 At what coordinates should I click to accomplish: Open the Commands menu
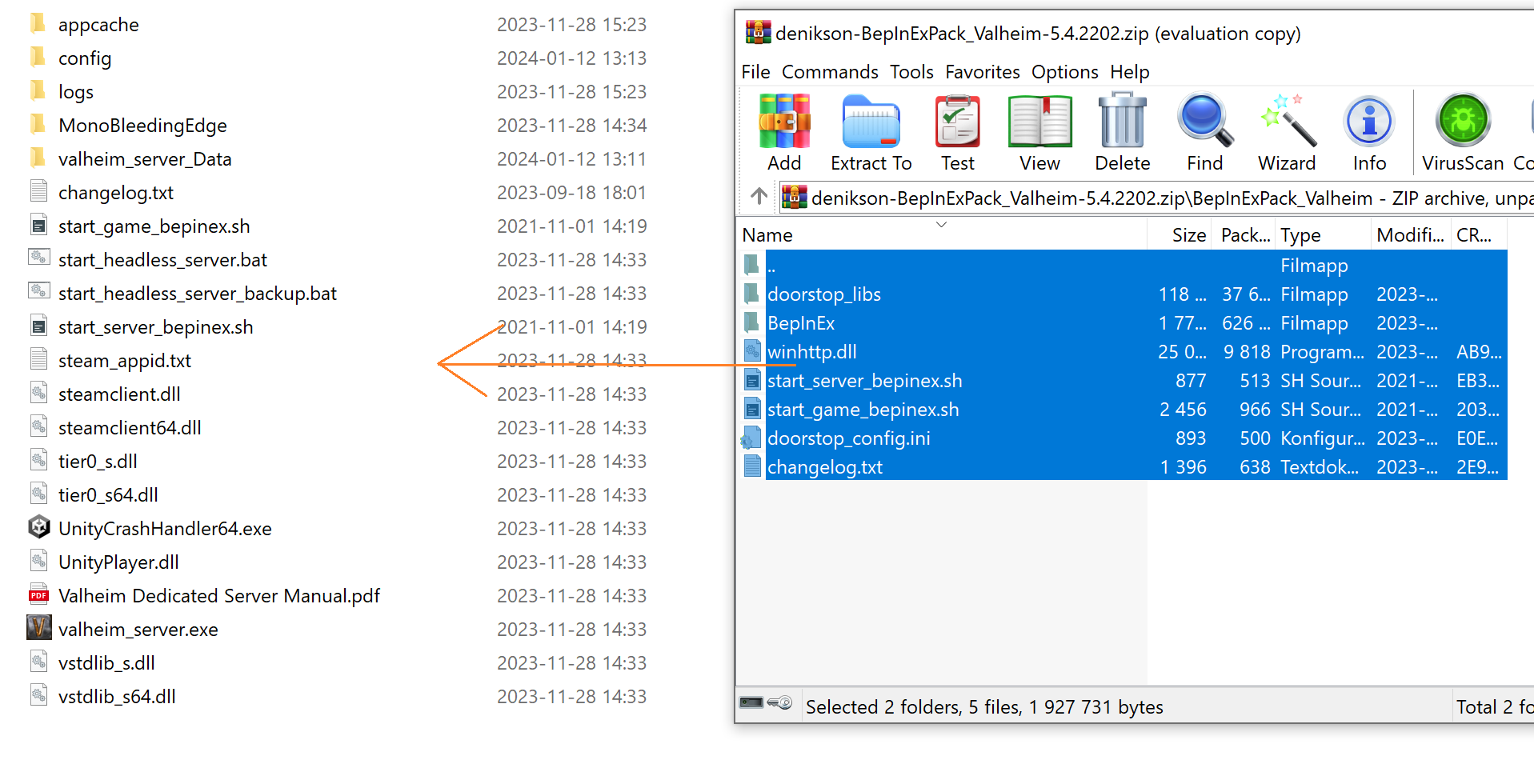(x=830, y=72)
